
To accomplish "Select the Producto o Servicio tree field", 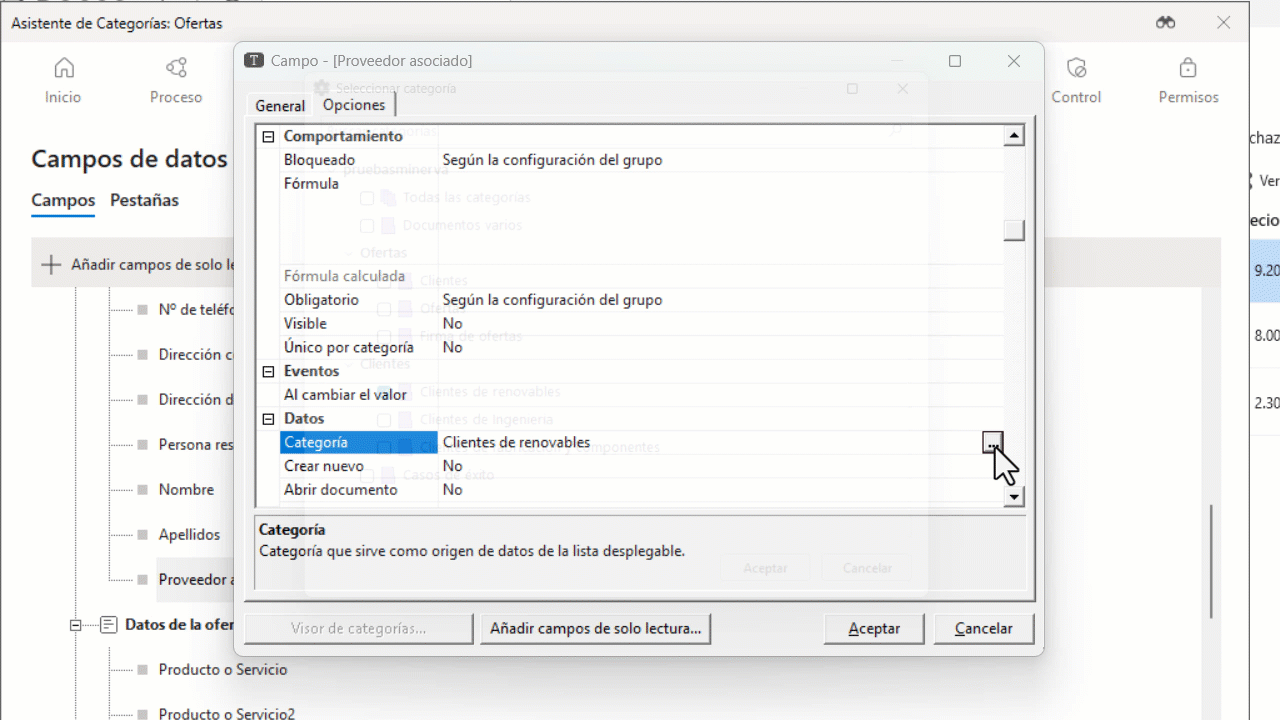I will pyautogui.click(x=222, y=670).
